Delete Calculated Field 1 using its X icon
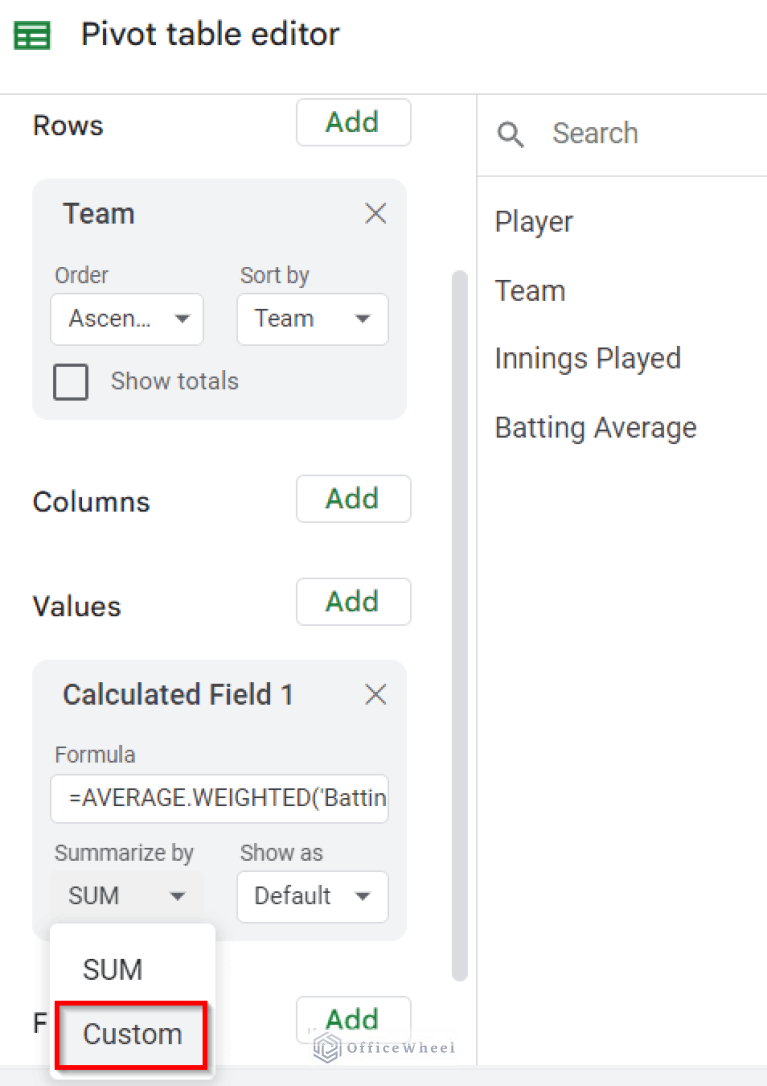The width and height of the screenshot is (767, 1086). tap(375, 694)
